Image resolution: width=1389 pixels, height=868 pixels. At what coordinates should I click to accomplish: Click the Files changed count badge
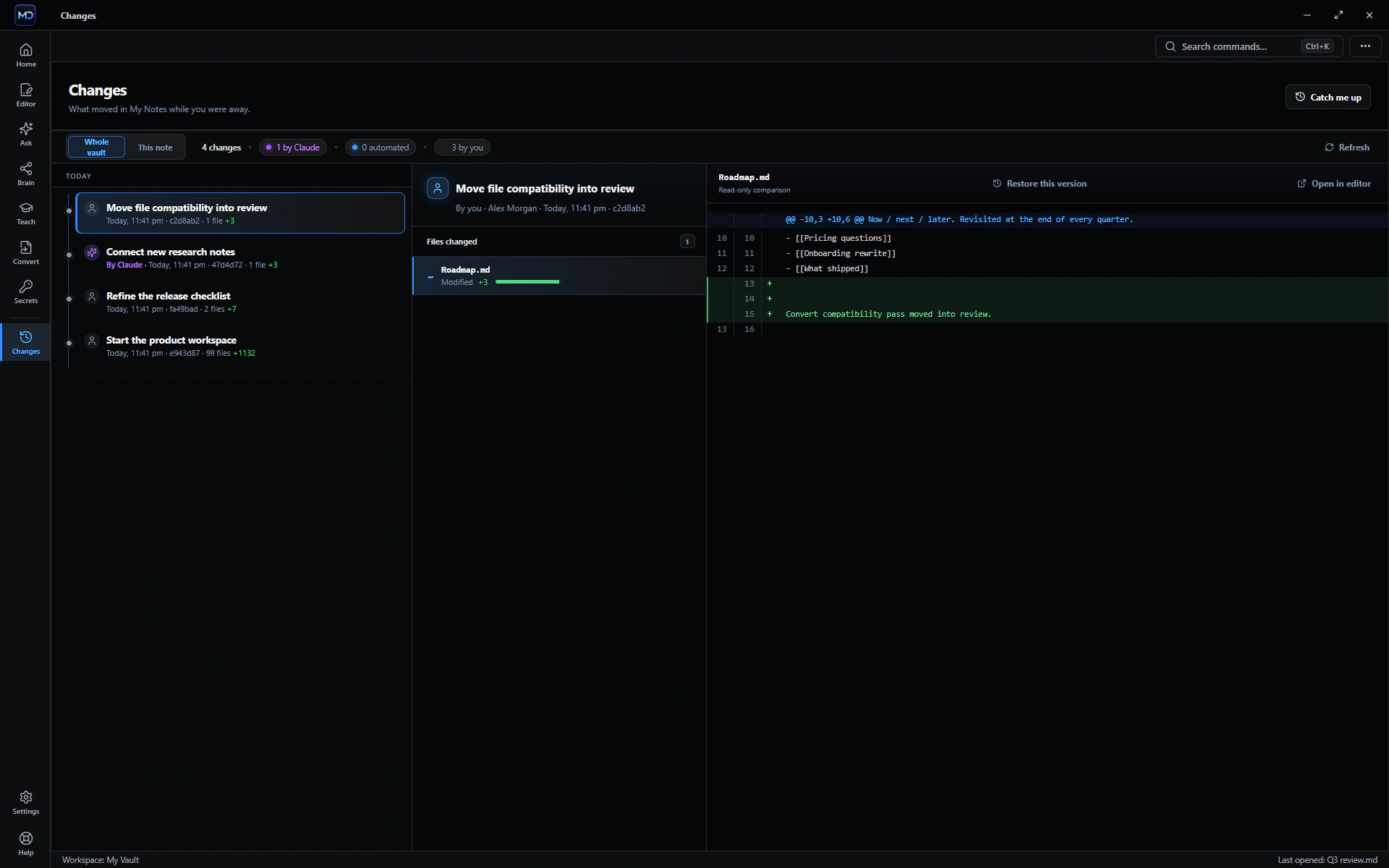pyautogui.click(x=687, y=242)
